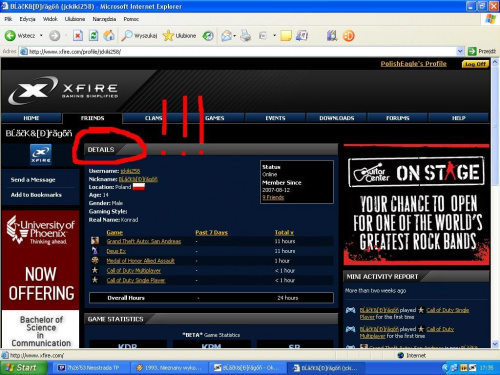
Task: Click the IE Back arrow icon
Action: pyautogui.click(x=10, y=35)
